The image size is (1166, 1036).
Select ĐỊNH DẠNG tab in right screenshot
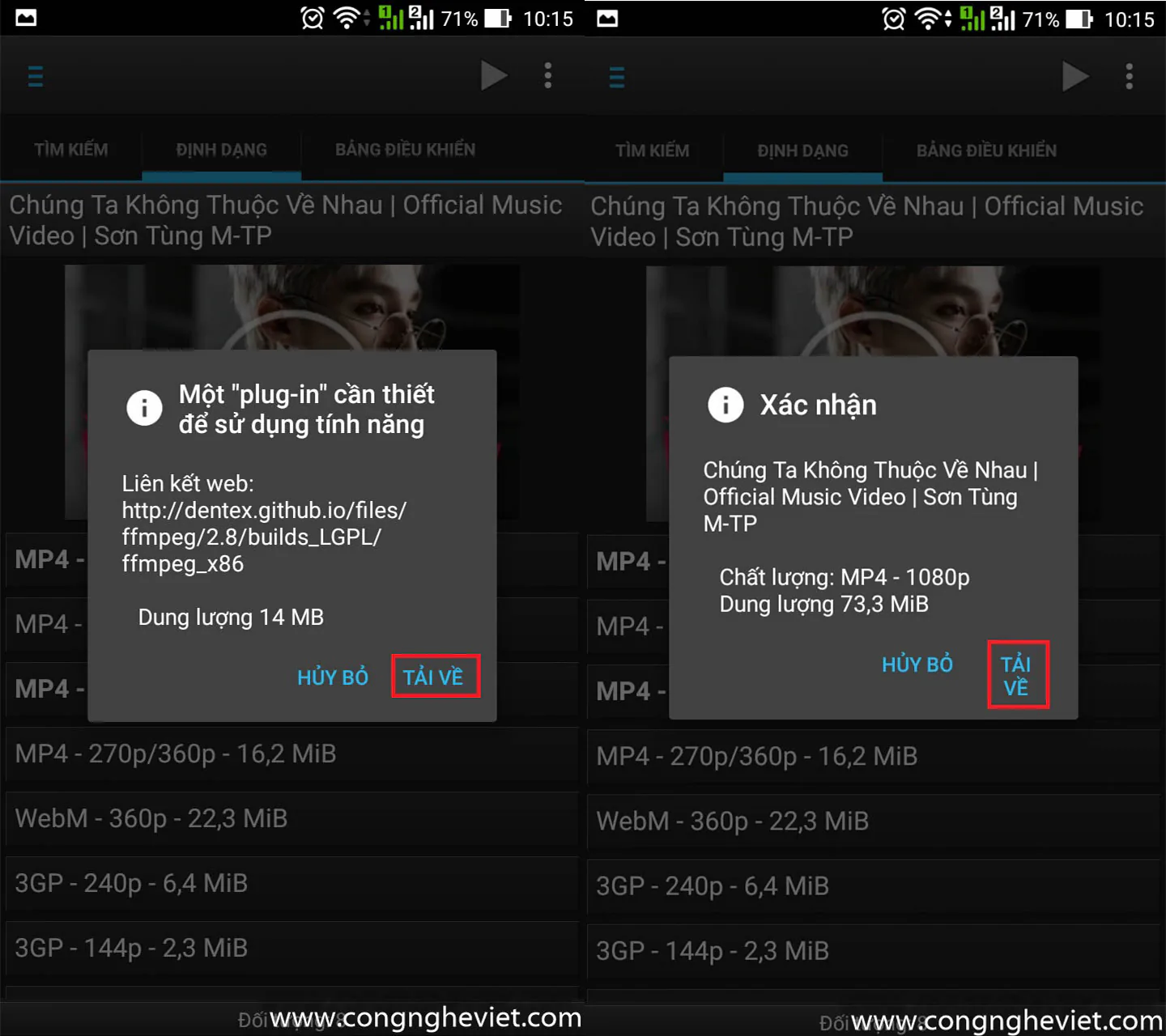click(802, 151)
